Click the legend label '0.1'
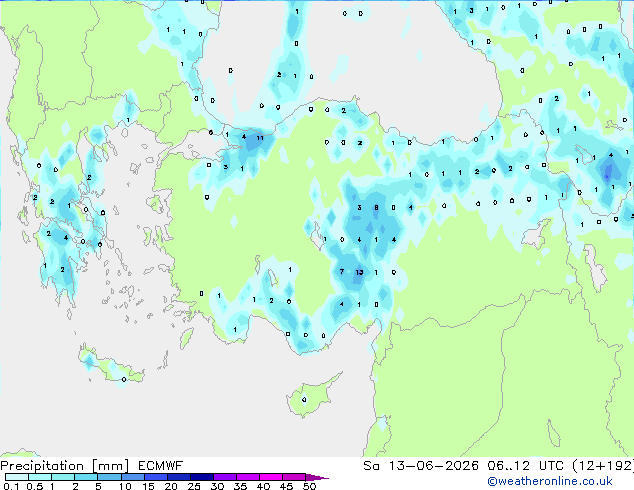The width and height of the screenshot is (634, 490). (11, 486)
